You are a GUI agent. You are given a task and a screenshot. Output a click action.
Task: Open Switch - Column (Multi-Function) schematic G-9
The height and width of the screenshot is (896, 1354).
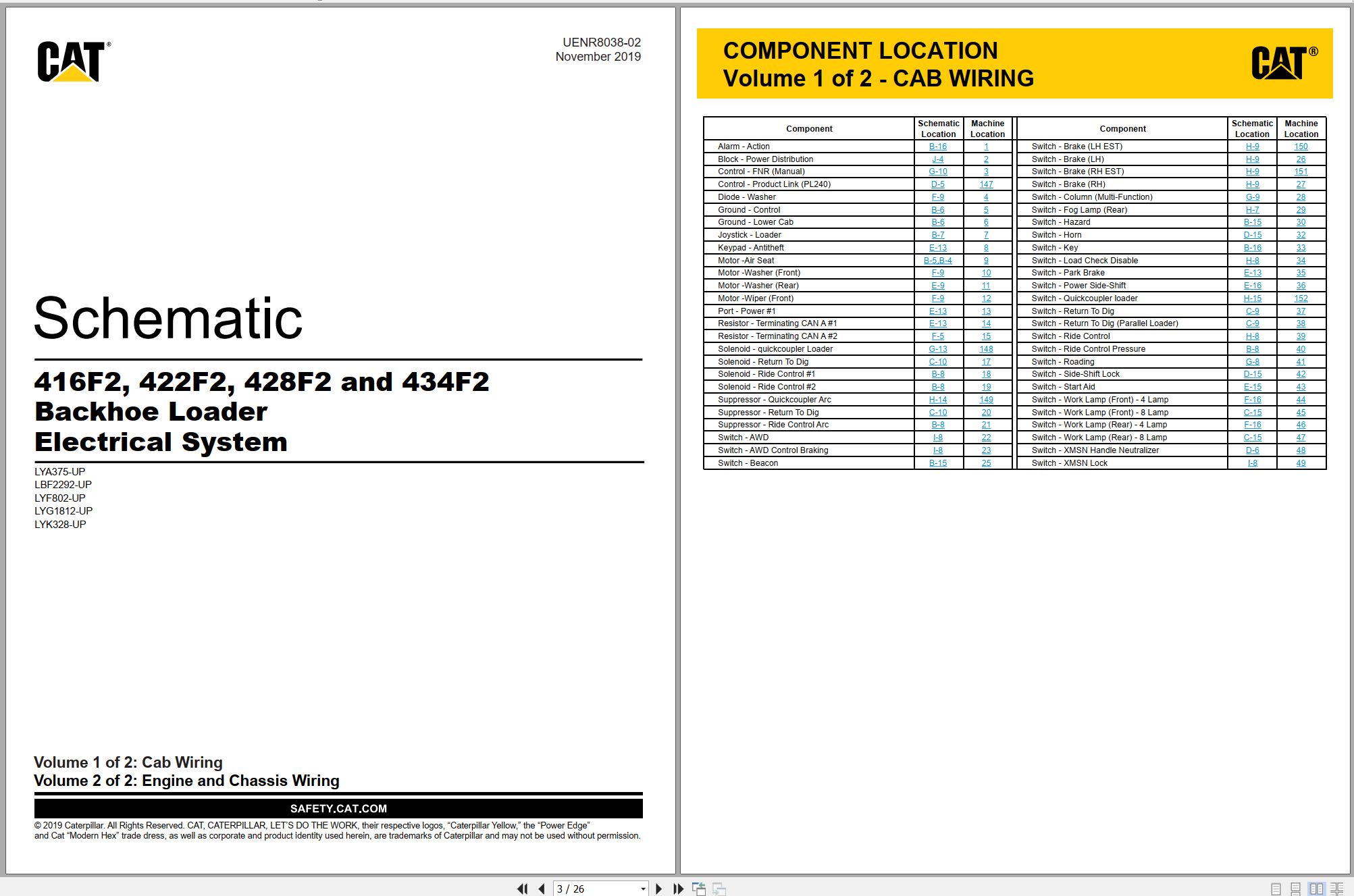click(x=1252, y=197)
